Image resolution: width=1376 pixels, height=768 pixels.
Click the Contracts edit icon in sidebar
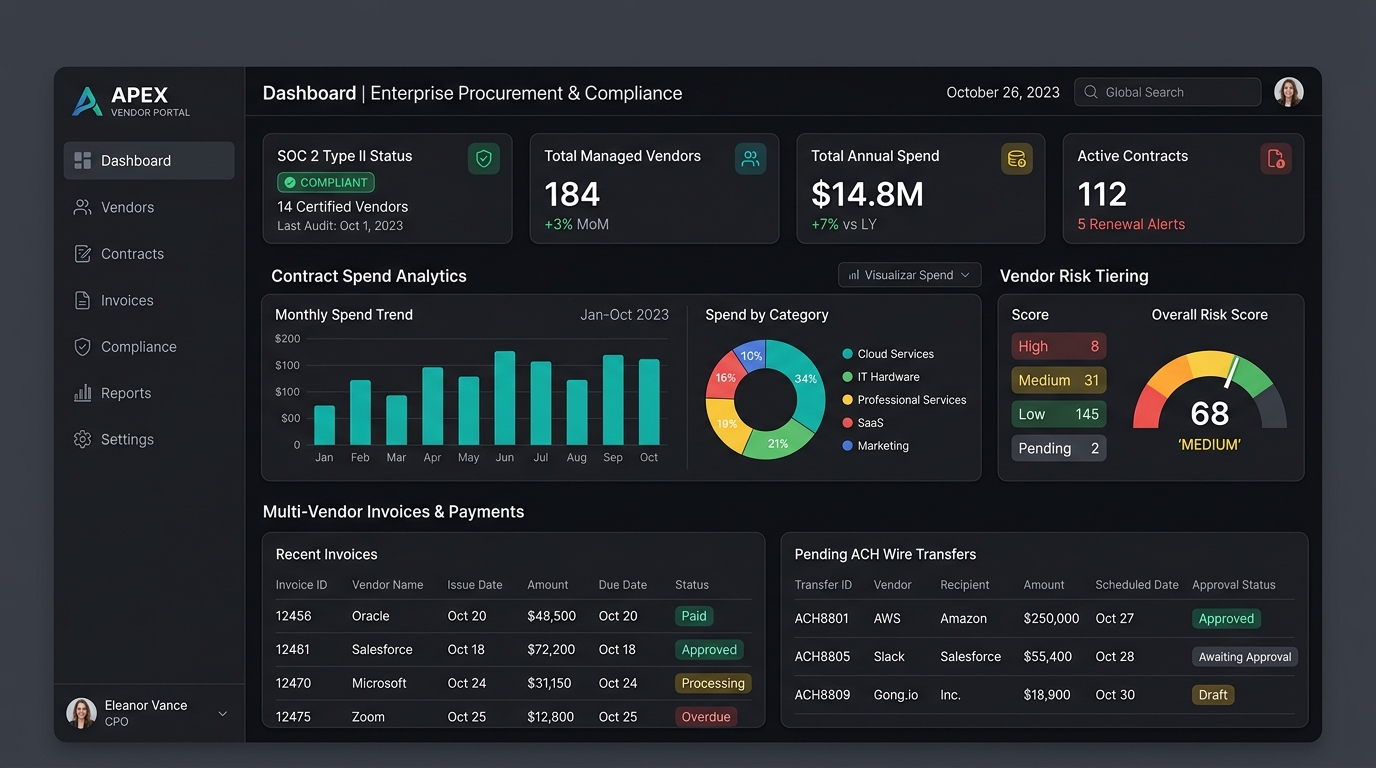tap(83, 254)
